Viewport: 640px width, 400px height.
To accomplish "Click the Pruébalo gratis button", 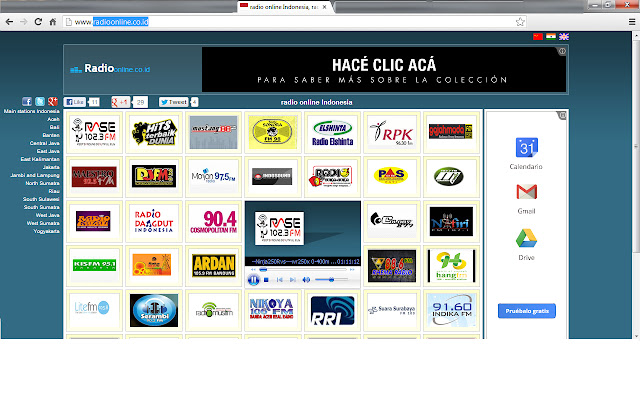I will (x=527, y=311).
